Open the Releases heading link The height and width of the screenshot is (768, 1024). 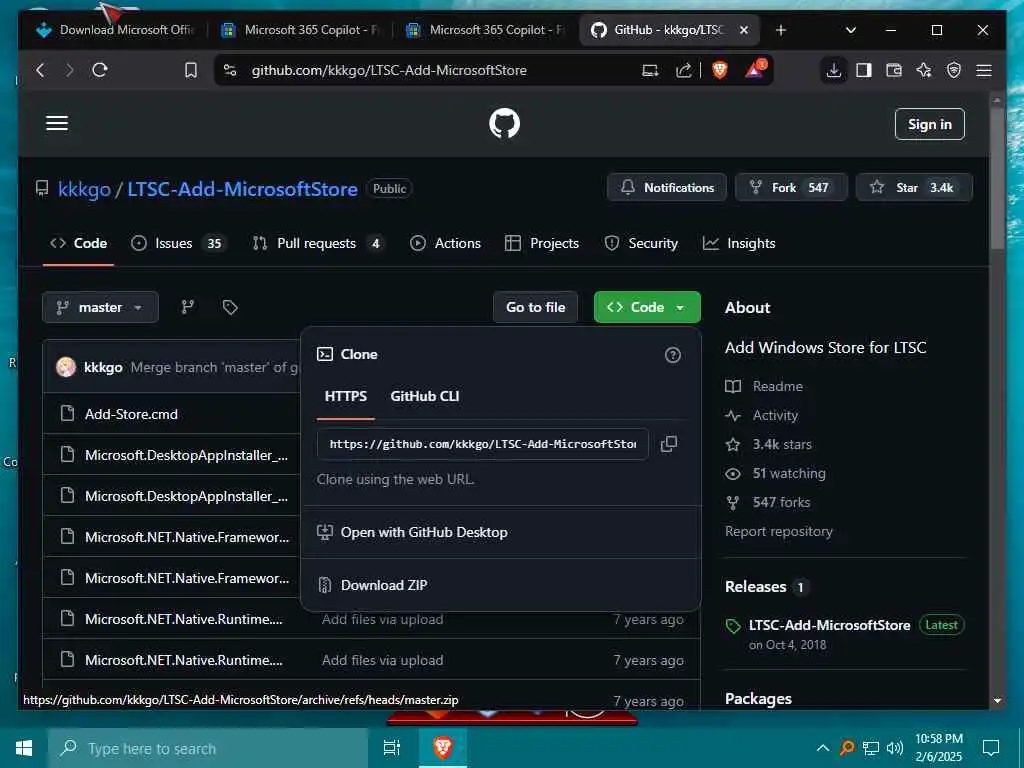[765, 586]
